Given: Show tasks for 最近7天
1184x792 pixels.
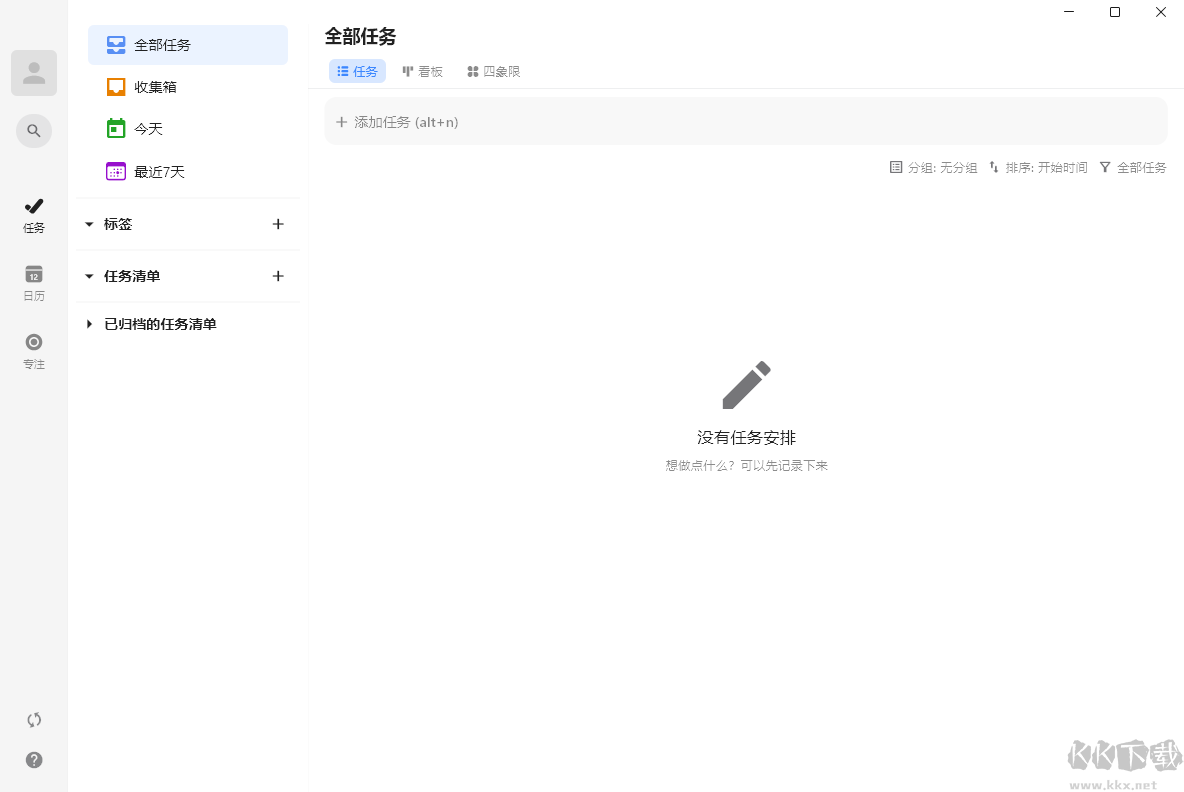Looking at the screenshot, I should pyautogui.click(x=188, y=171).
